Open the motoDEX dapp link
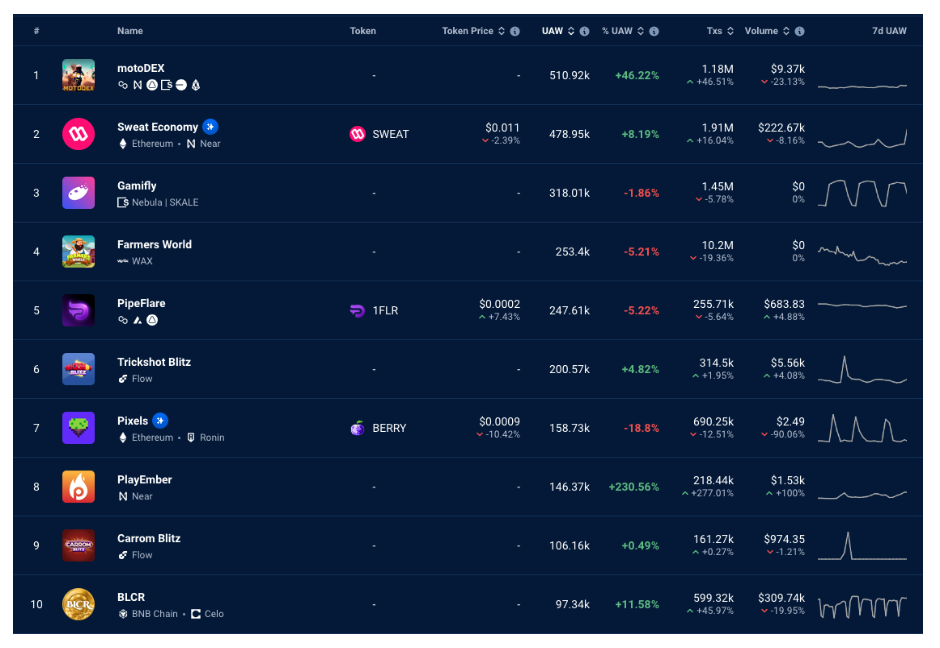 tap(141, 68)
